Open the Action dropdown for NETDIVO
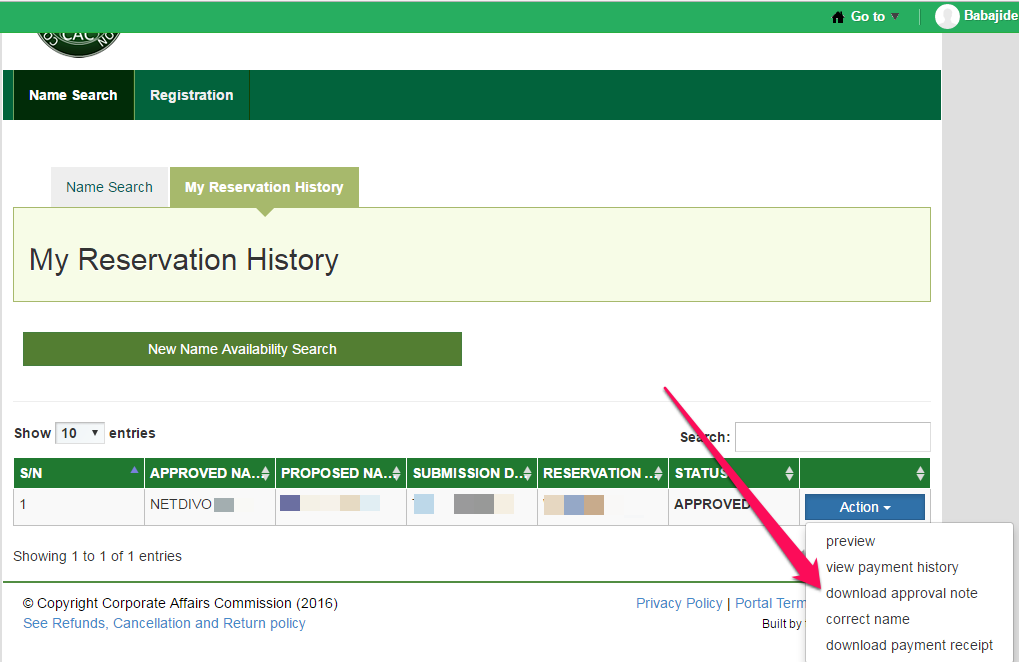This screenshot has width=1019, height=662. point(864,507)
